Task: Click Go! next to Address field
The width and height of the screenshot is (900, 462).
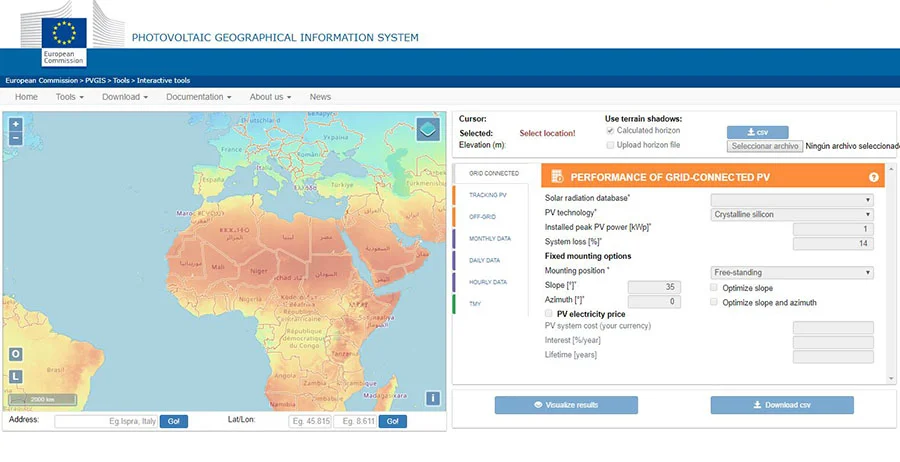Action: pyautogui.click(x=173, y=422)
